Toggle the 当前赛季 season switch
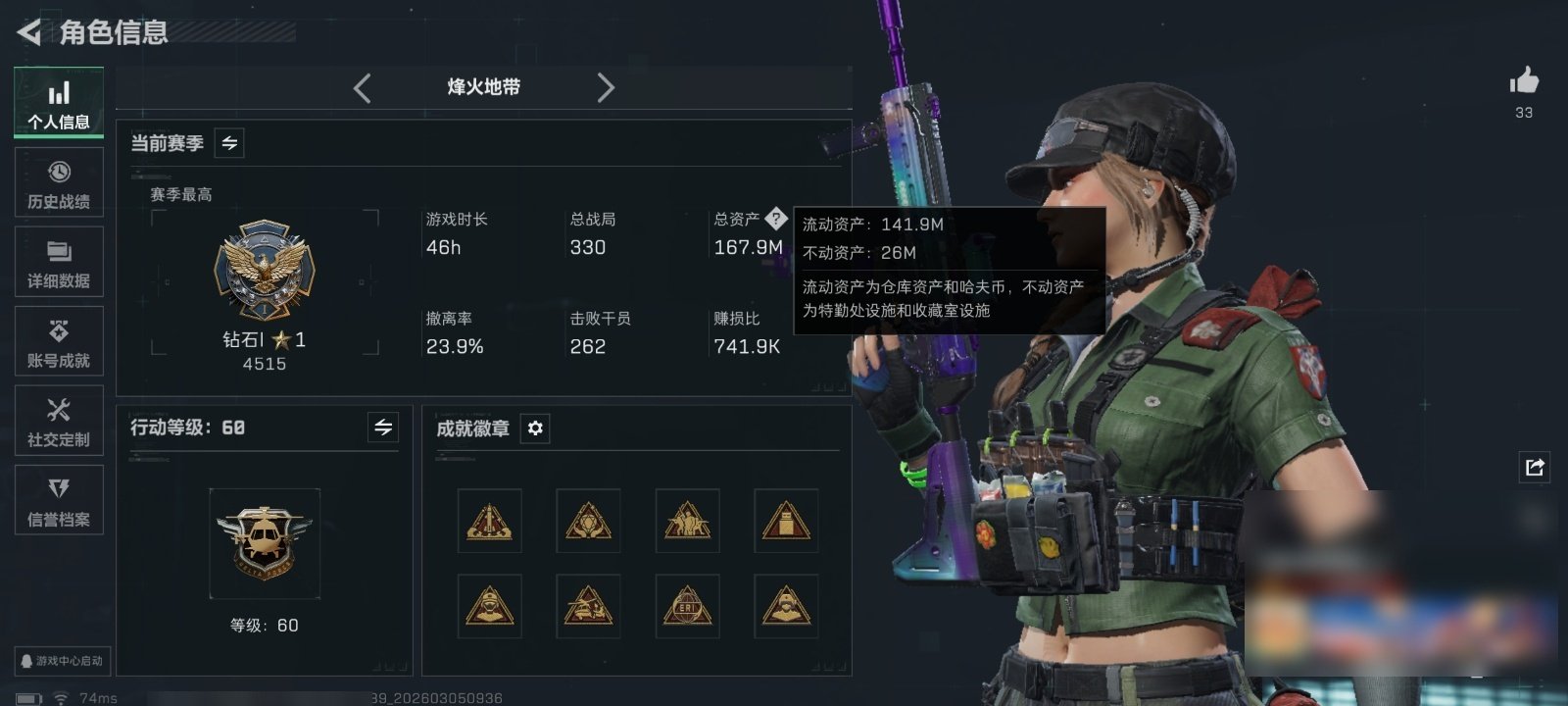 (229, 143)
